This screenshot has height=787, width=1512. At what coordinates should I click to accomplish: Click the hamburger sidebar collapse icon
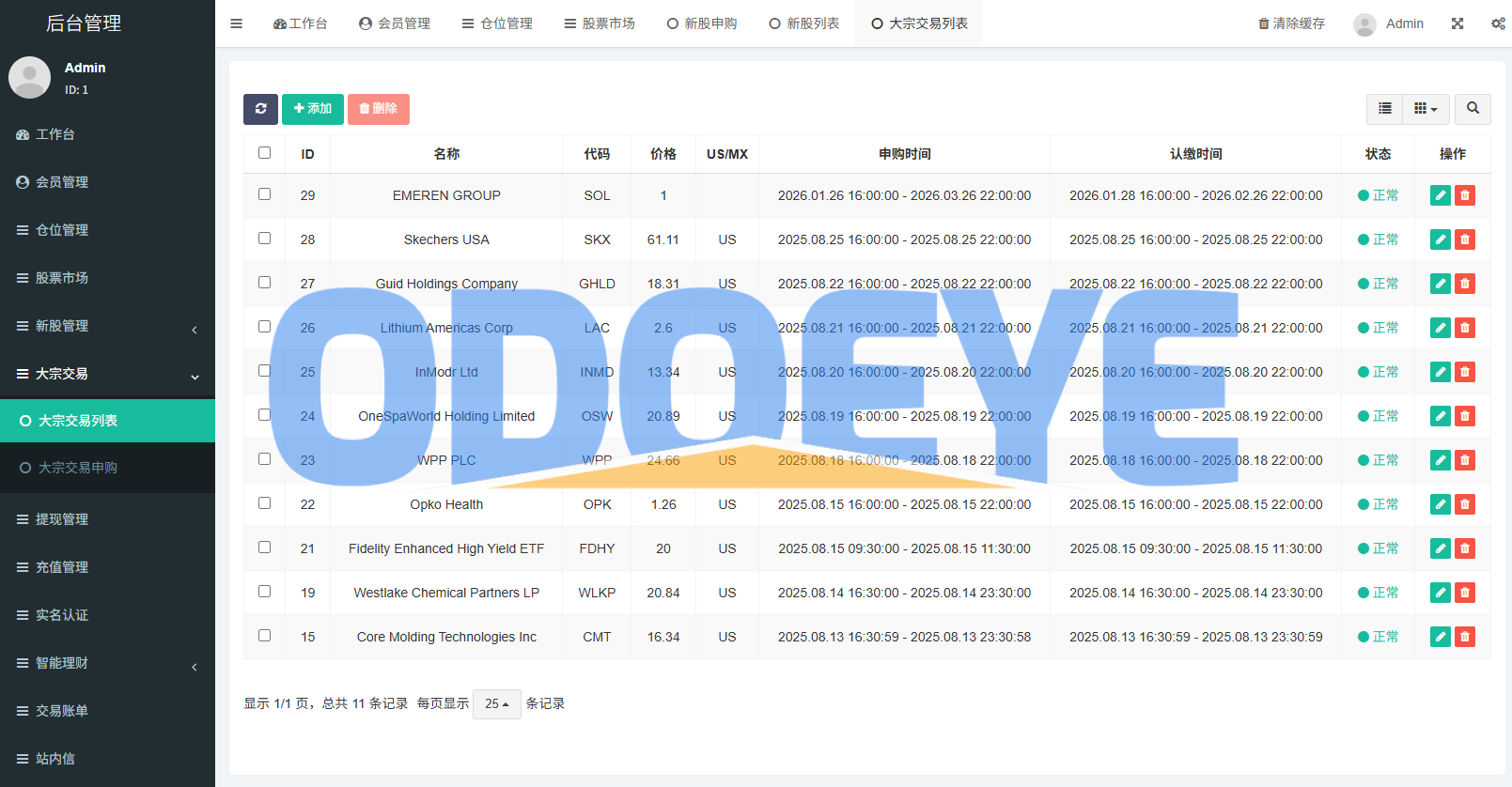pyautogui.click(x=237, y=23)
